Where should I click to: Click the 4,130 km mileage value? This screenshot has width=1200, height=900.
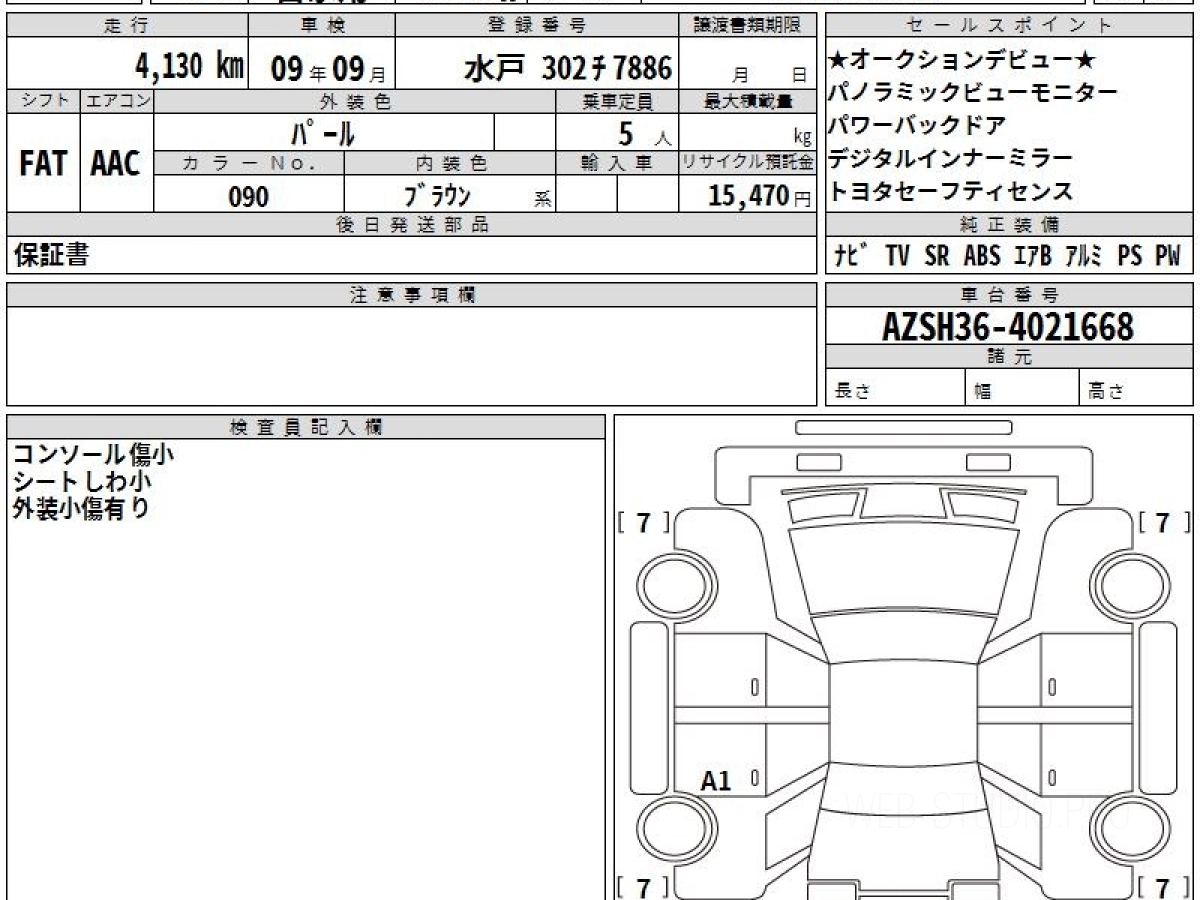(x=190, y=68)
